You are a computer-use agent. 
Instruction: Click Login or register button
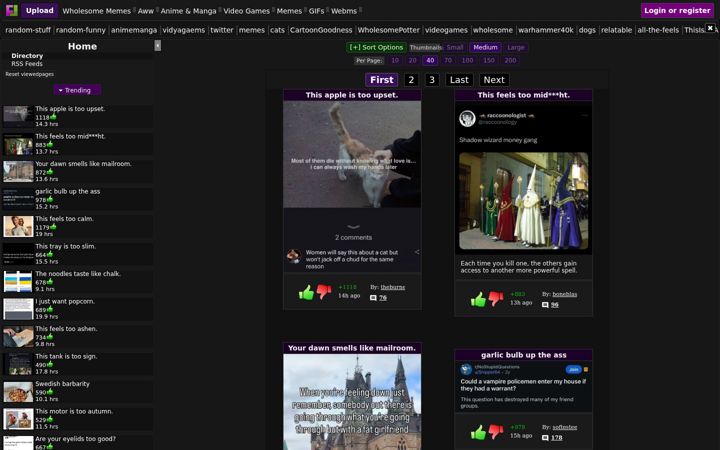coord(677,10)
